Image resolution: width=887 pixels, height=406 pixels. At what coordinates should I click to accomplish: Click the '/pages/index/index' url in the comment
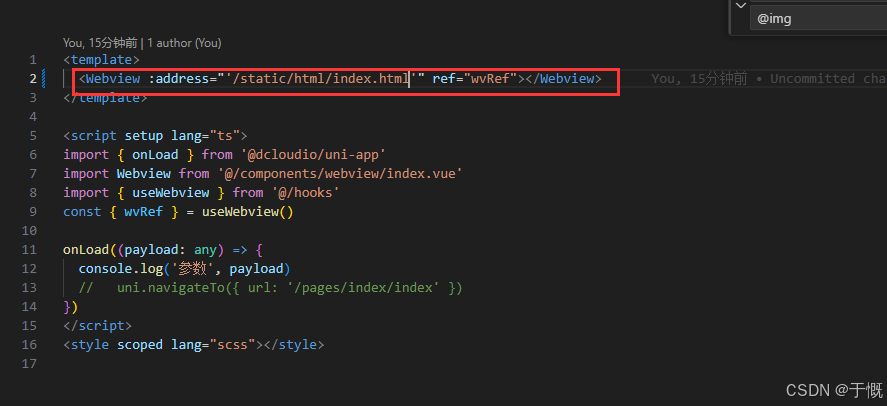pos(363,288)
